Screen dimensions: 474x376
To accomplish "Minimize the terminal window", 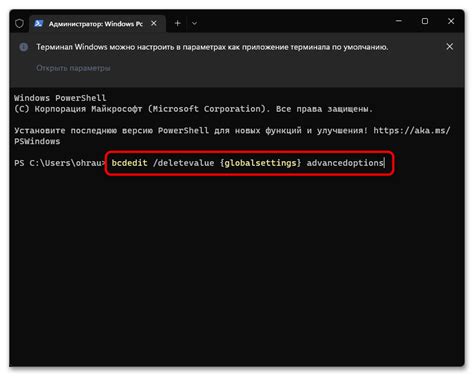I will 399,21.
